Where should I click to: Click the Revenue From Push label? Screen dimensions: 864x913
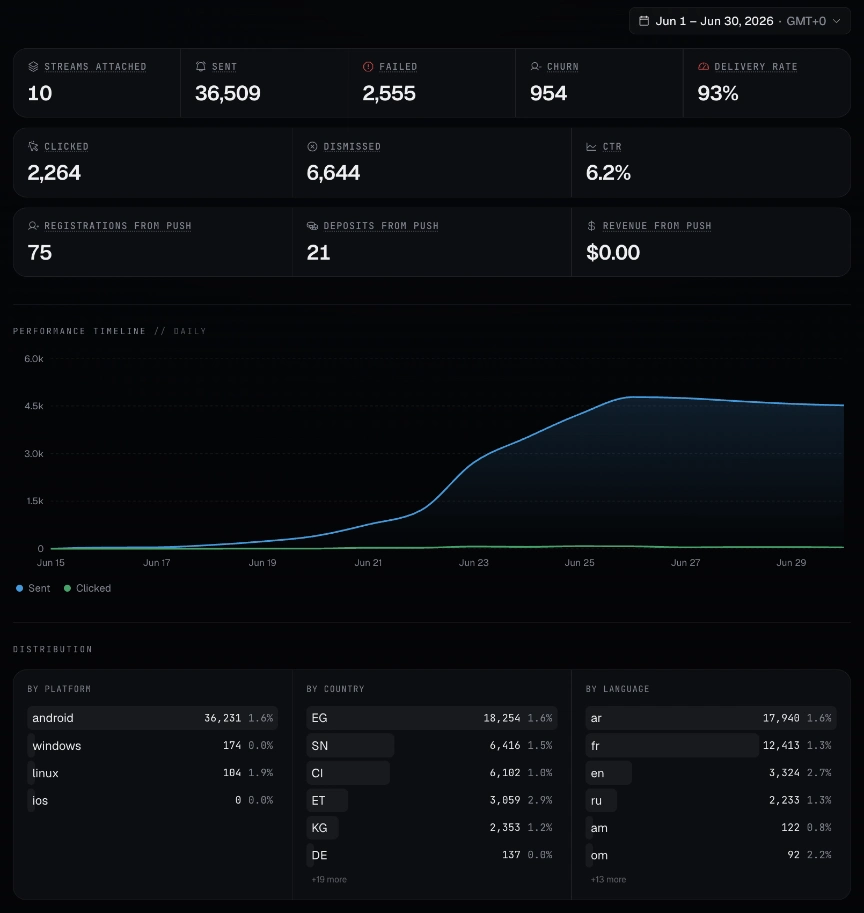pyautogui.click(x=657, y=225)
